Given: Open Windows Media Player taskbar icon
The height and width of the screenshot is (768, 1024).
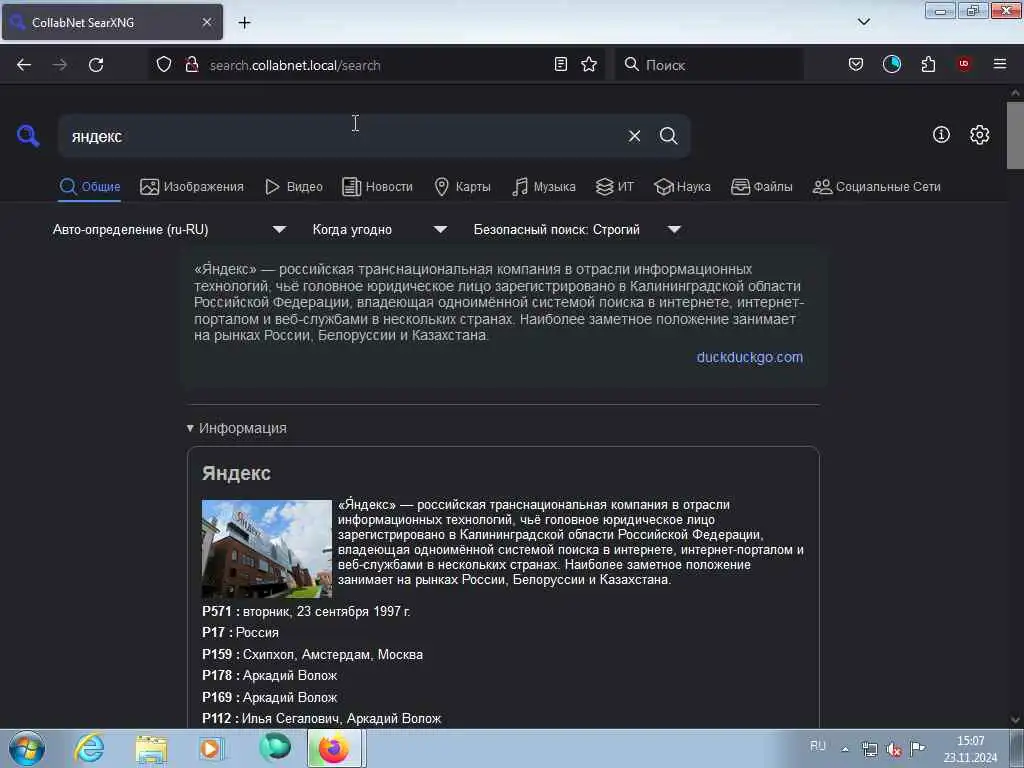Looking at the screenshot, I should pos(211,748).
